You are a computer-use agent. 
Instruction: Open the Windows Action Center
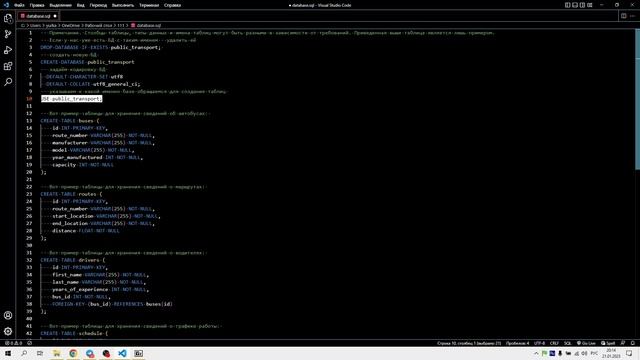click(629, 353)
